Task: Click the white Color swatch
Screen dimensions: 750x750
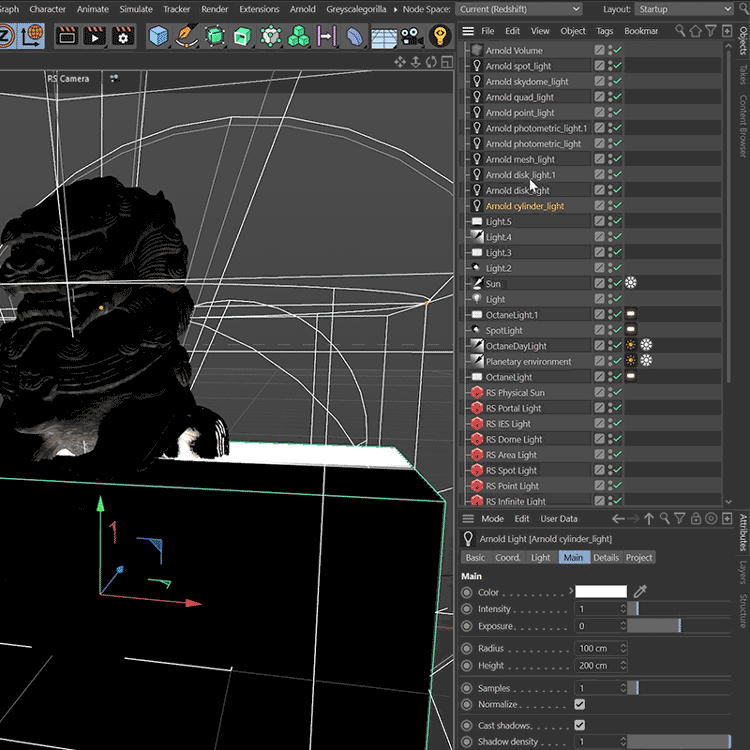Action: (x=600, y=592)
